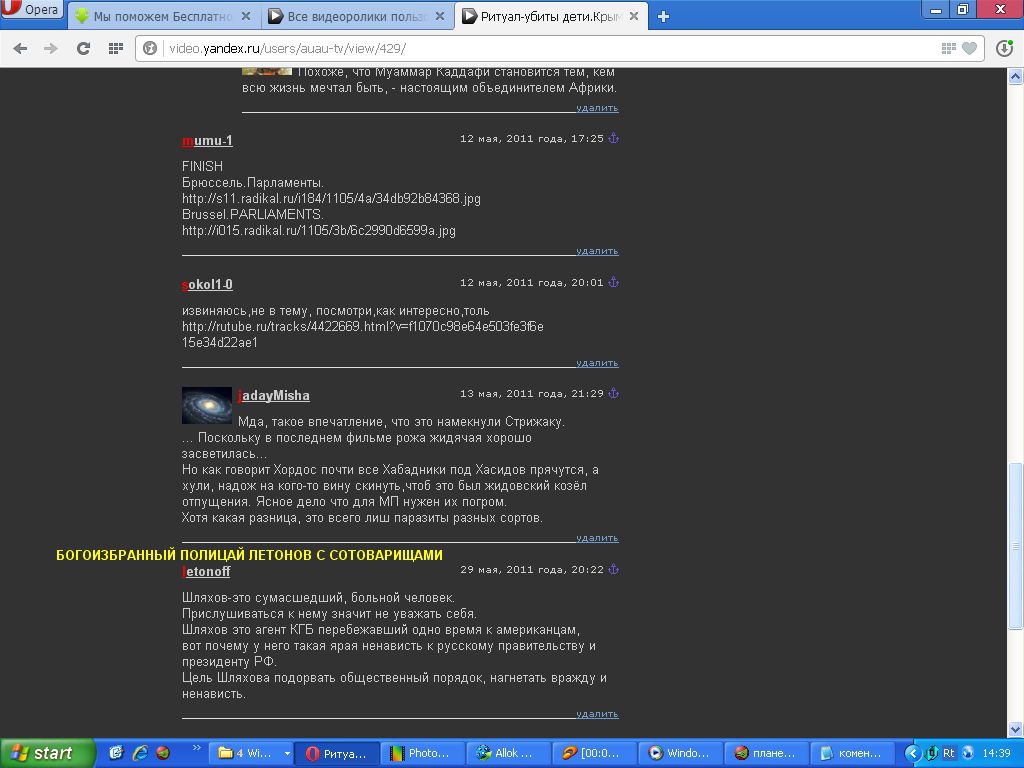Viewport: 1024px width, 768px height.
Task: Switch to the Photo... taskbar button
Action: [423, 754]
